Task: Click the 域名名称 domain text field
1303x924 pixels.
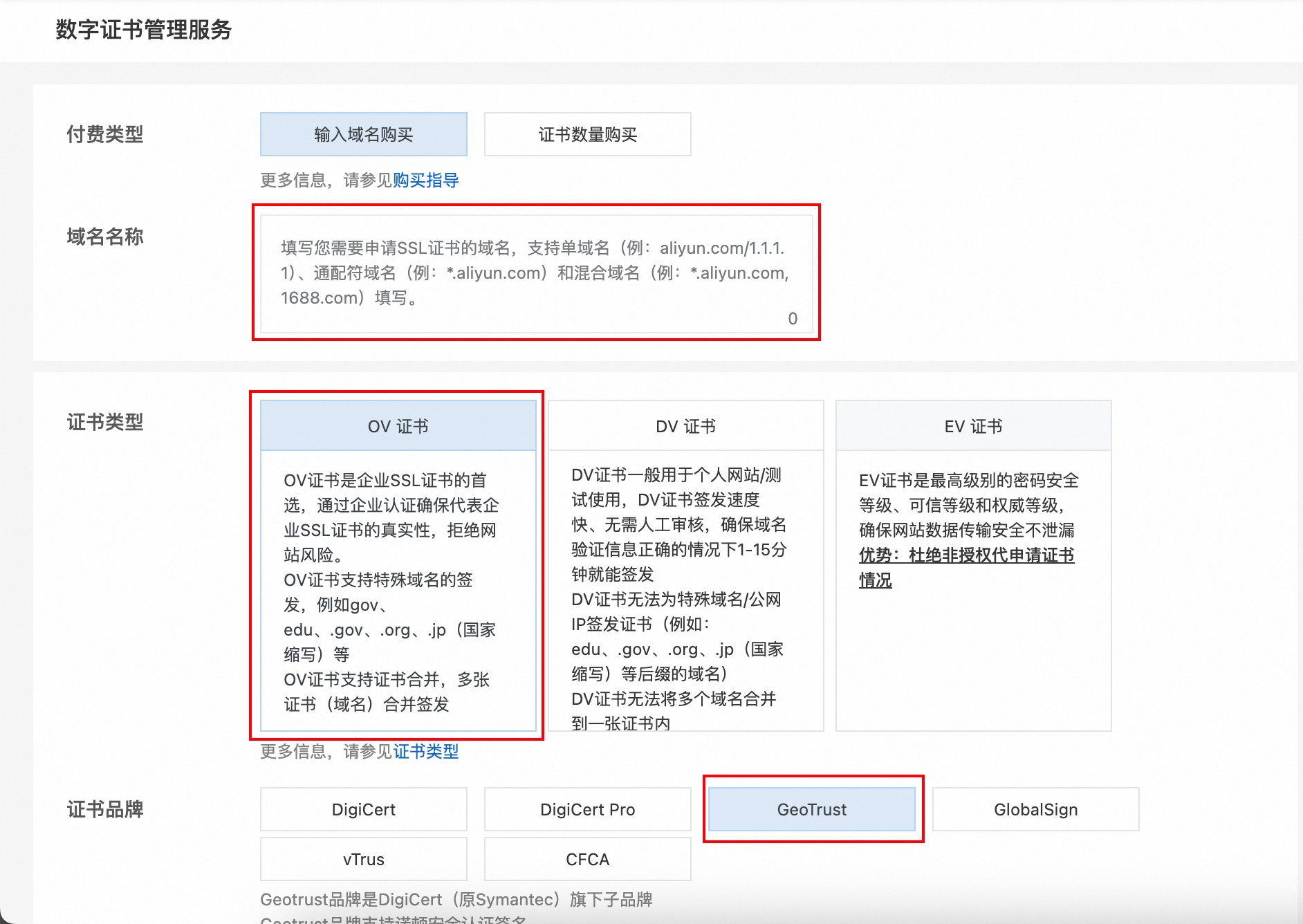Action: coord(535,272)
